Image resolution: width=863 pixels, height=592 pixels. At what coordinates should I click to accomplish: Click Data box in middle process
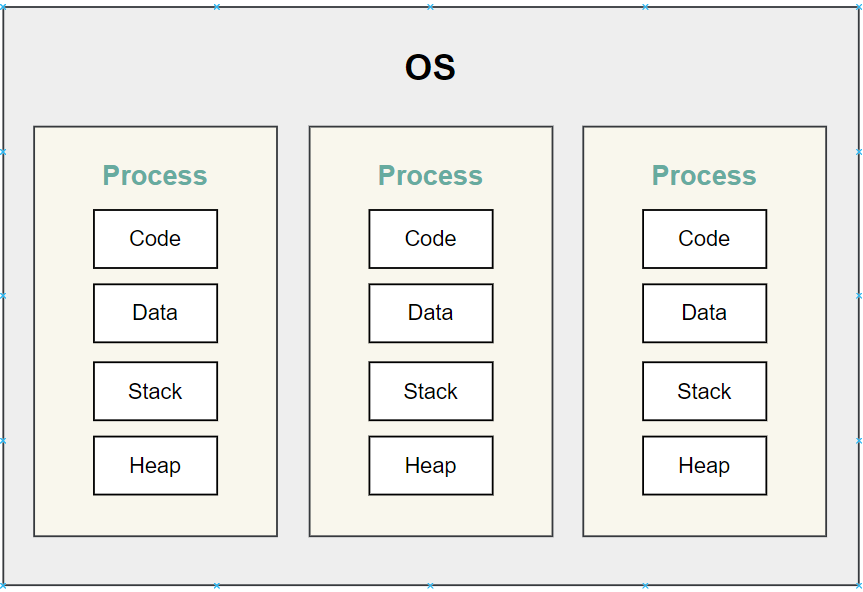[x=431, y=313]
